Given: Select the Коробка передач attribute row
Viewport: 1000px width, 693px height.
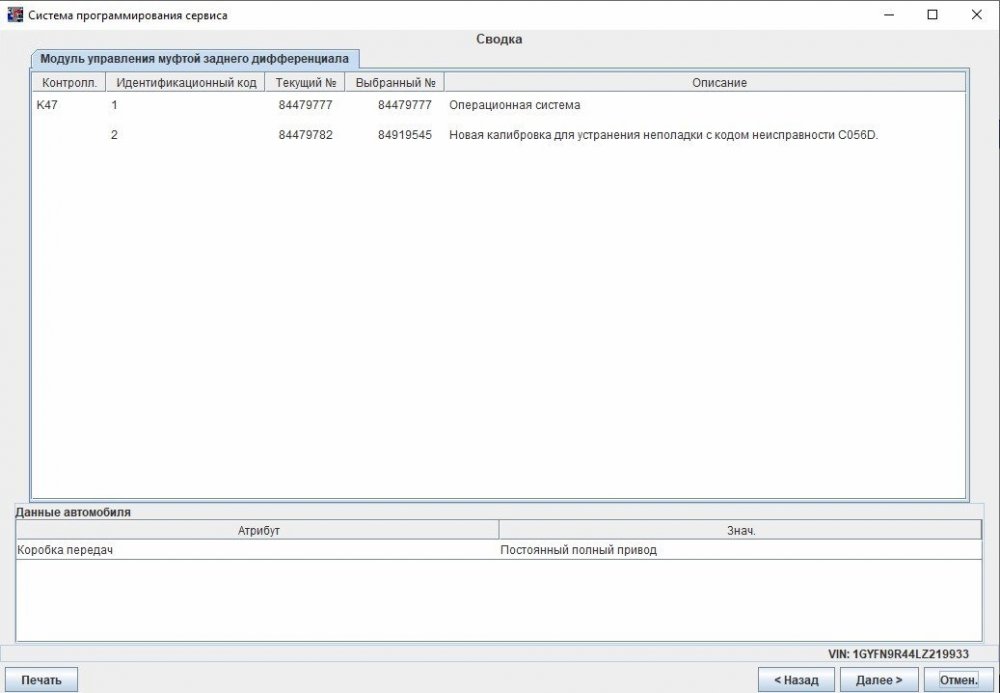Looking at the screenshot, I should coord(65,550).
